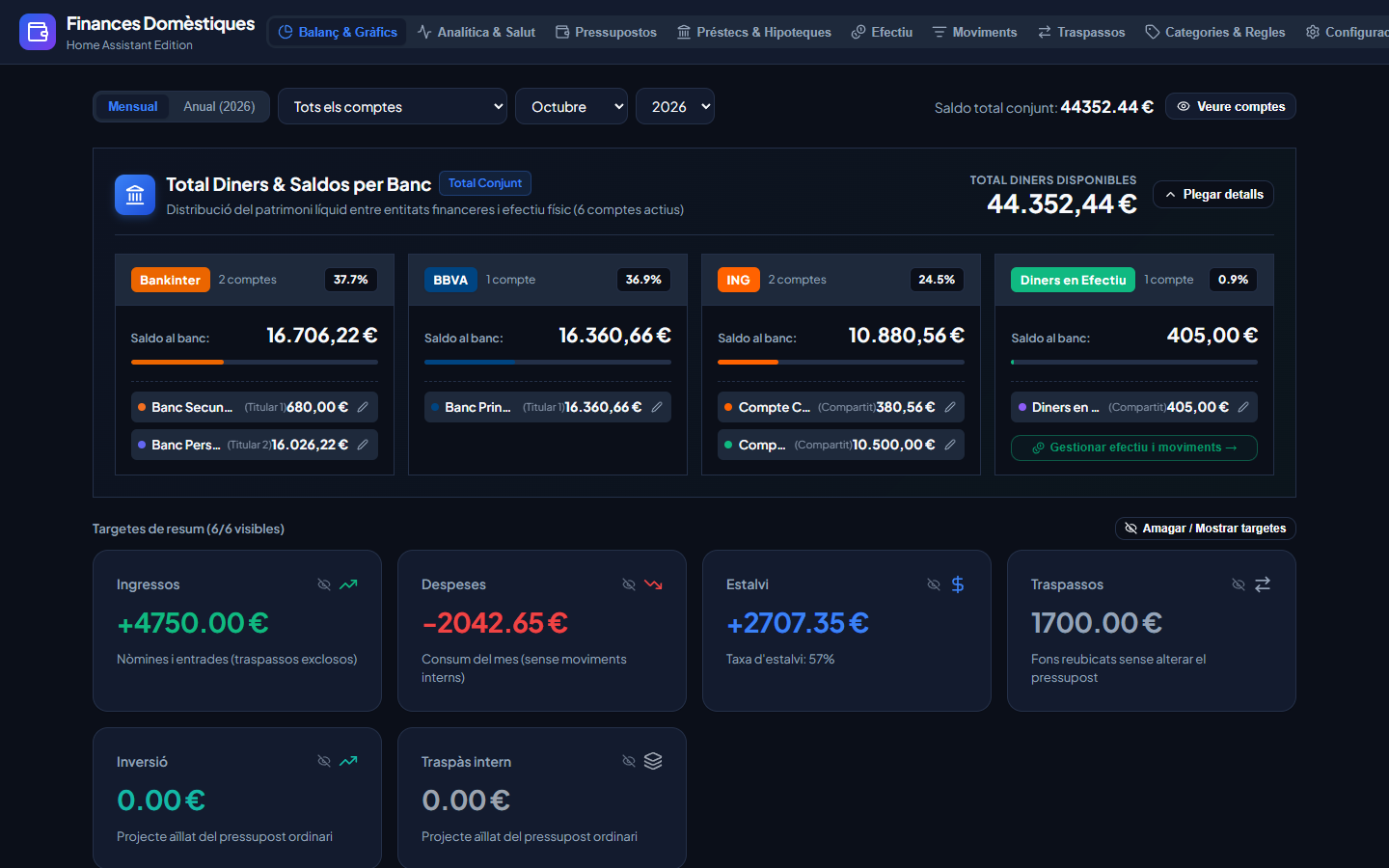The height and width of the screenshot is (868, 1389).
Task: Switch to Anual (2026) view
Action: (x=219, y=107)
